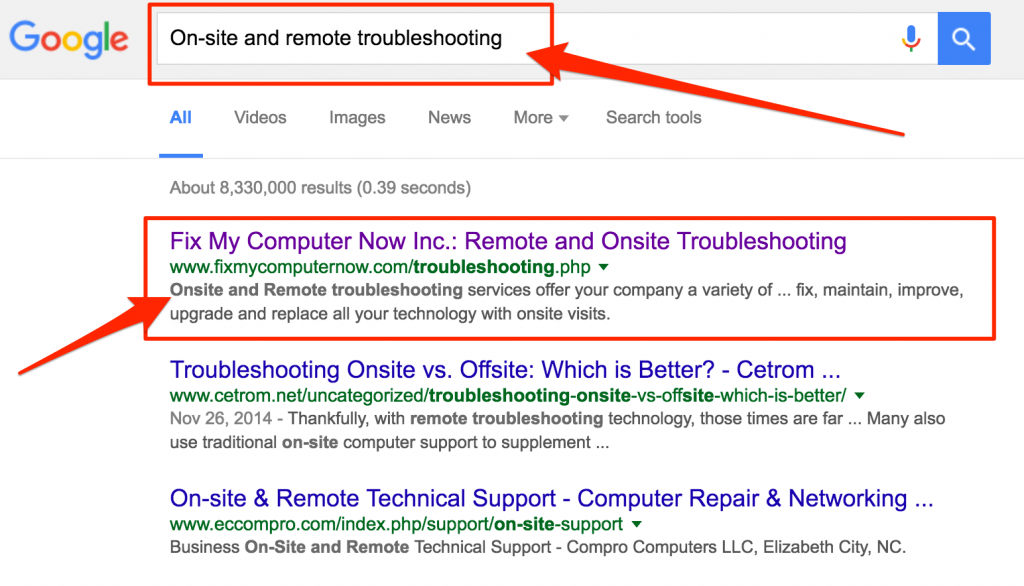
Task: Open Search tools options
Action: (654, 118)
